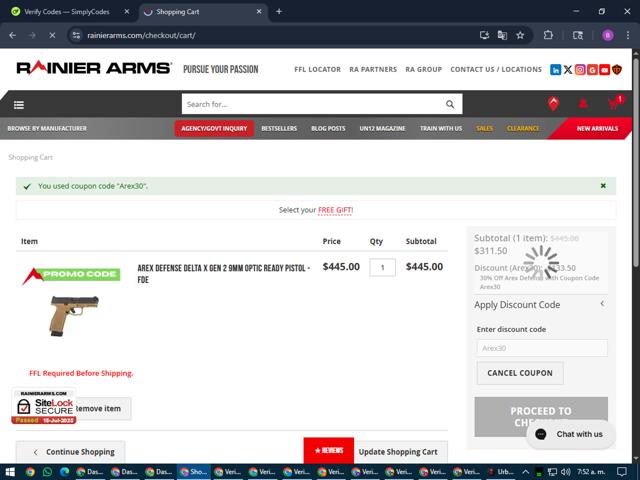Open RA Group link
Screen dimensions: 640x480
(424, 69)
